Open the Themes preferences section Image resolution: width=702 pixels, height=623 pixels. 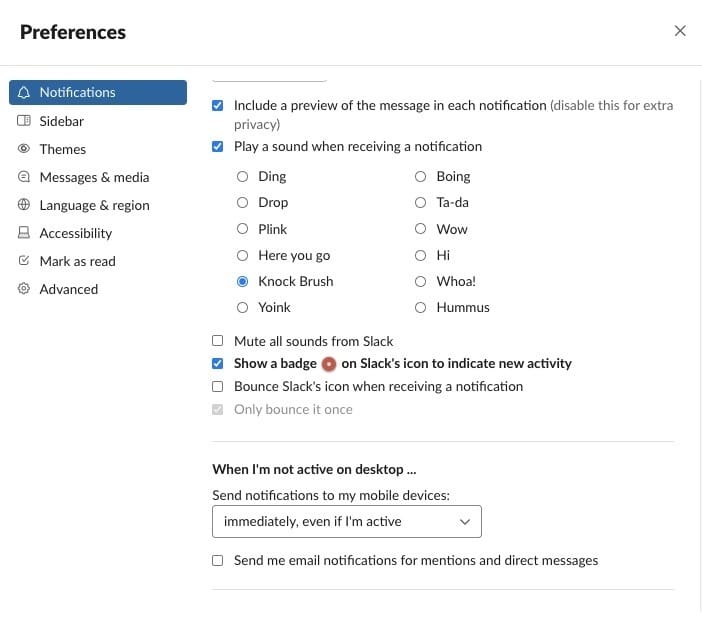point(62,149)
